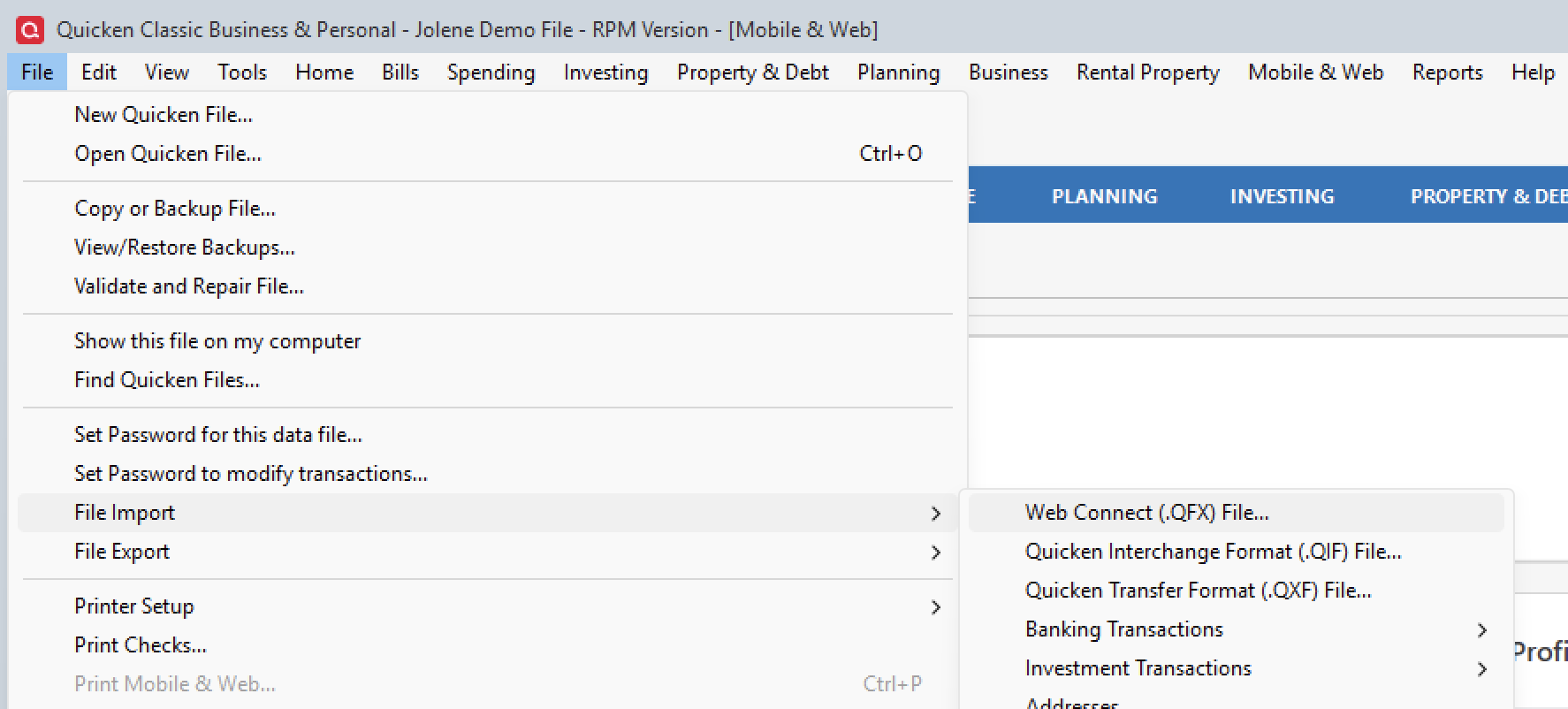
Task: Click the Banking Transactions submenu entry
Action: (1237, 629)
